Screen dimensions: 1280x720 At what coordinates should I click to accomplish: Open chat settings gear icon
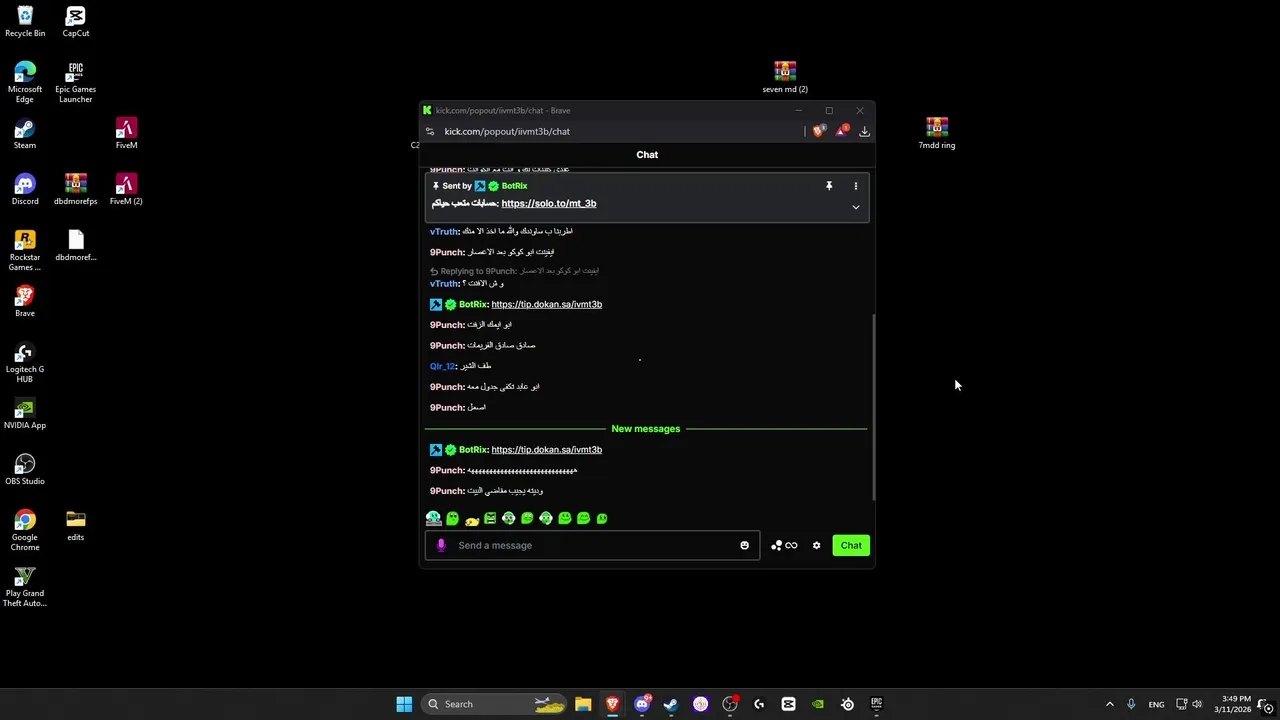coord(816,545)
